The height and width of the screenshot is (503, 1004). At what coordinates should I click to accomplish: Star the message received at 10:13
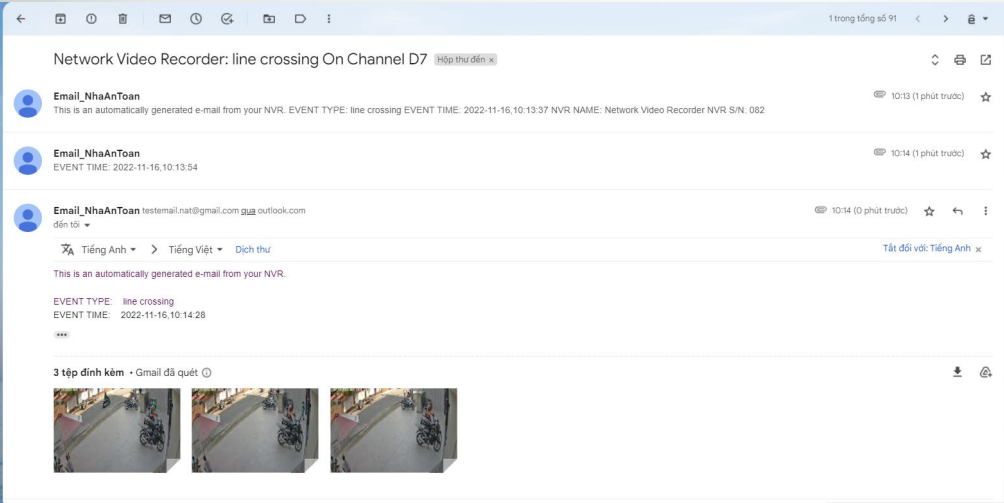click(985, 97)
